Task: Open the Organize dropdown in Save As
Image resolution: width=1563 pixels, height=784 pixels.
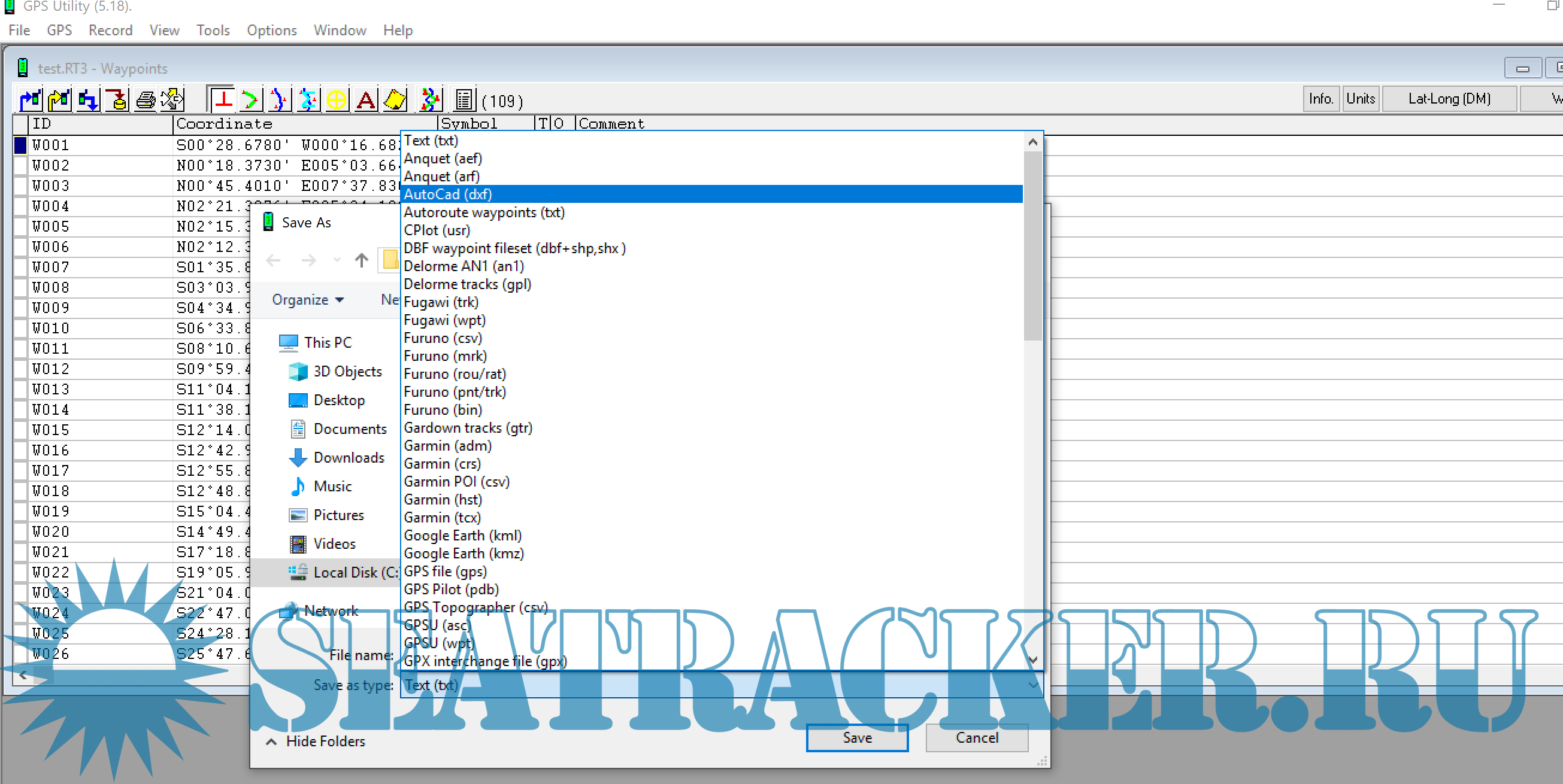Action: point(308,299)
